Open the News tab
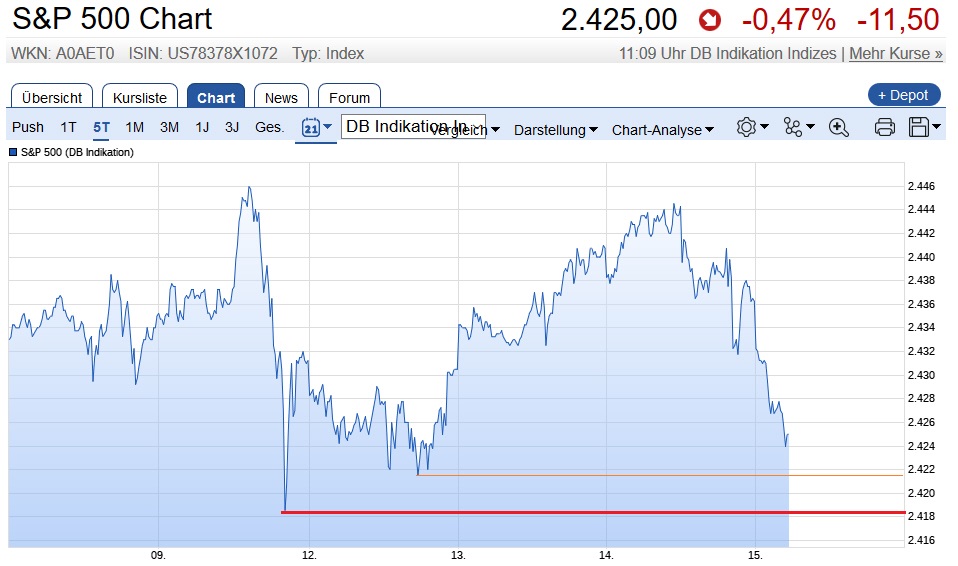 (x=281, y=97)
